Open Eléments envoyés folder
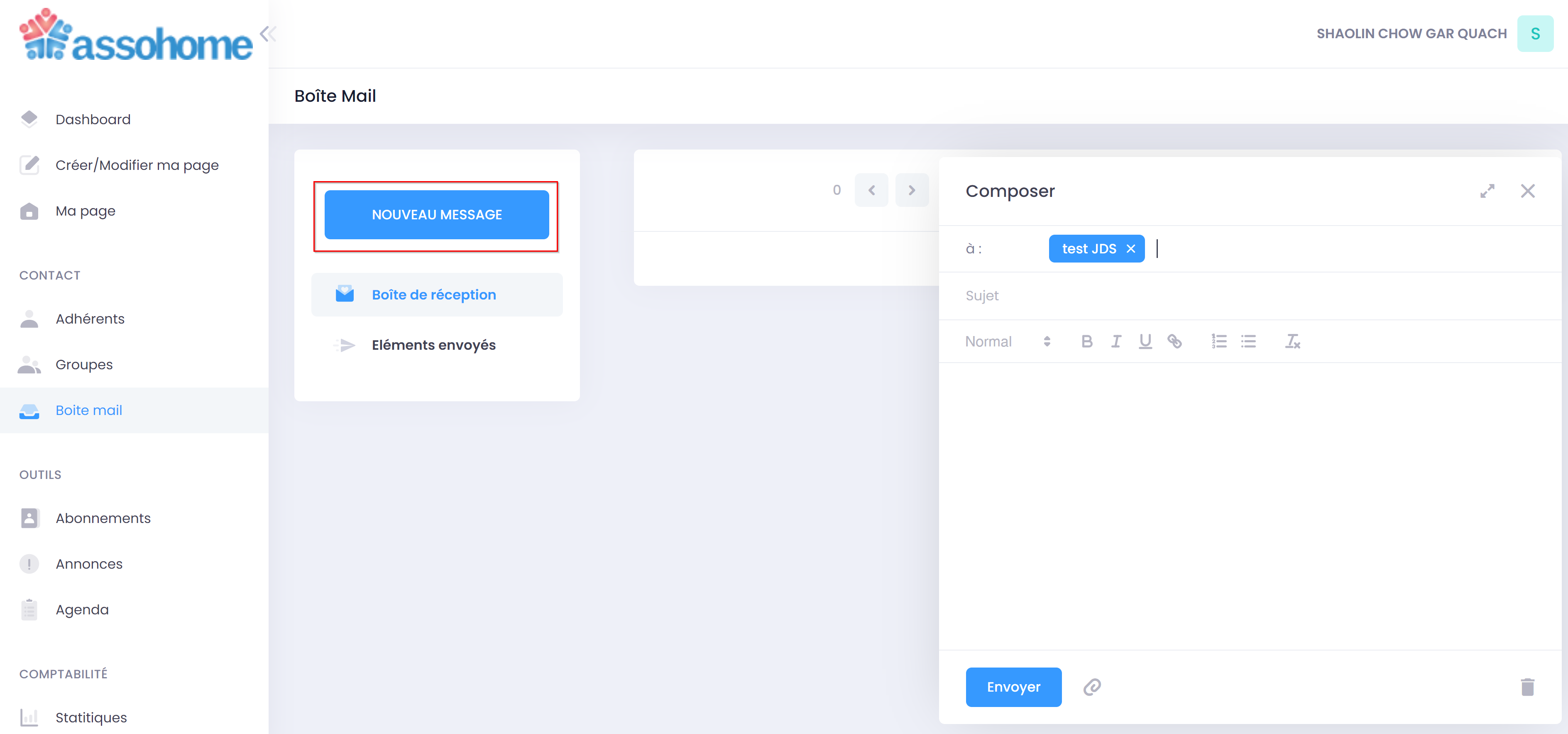This screenshot has height=734, width=1568. (x=433, y=345)
